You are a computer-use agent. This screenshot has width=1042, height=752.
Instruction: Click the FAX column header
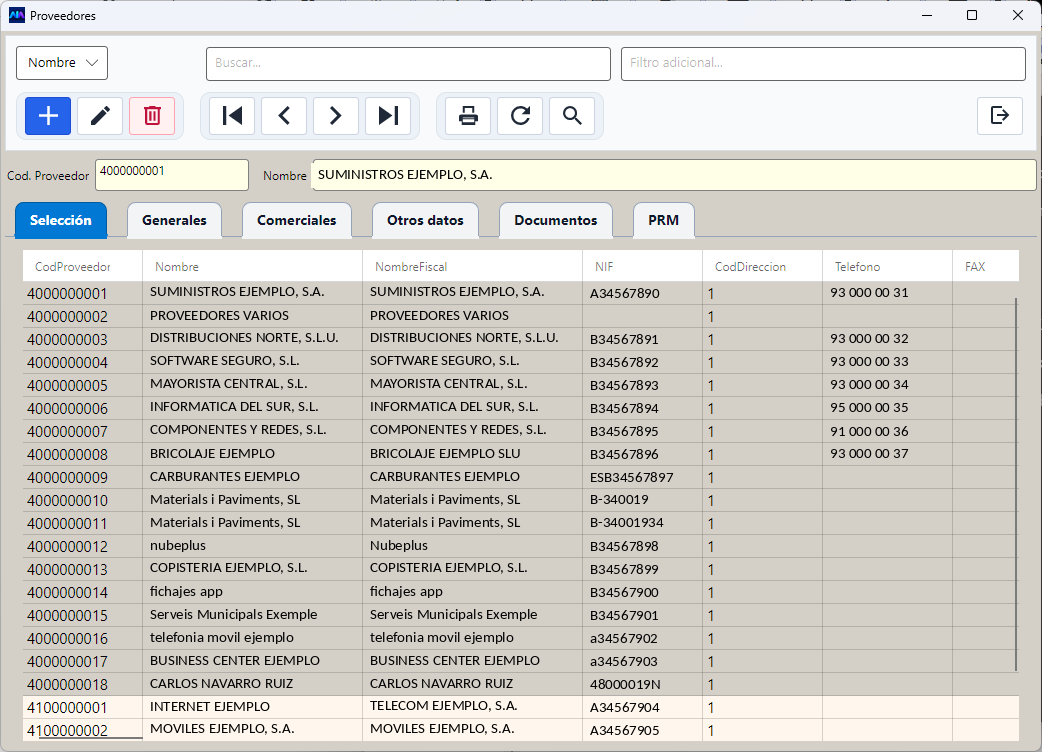pos(986,266)
